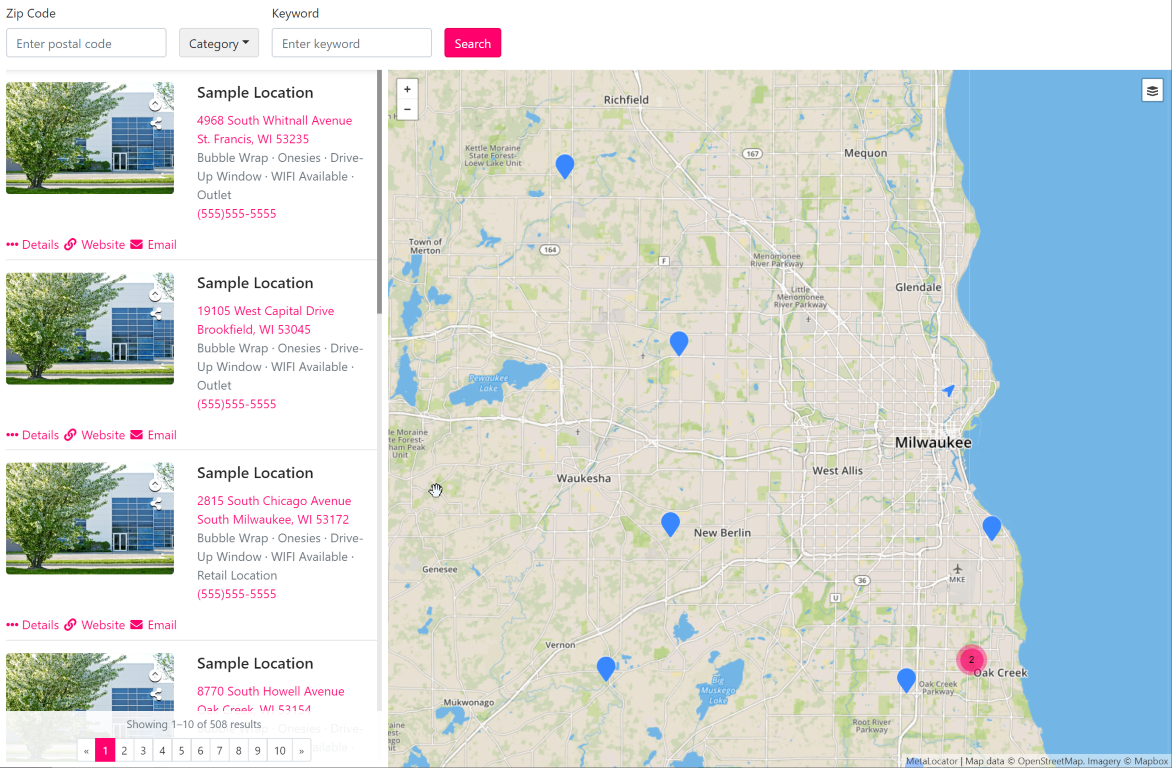The image size is (1172, 768).
Task: Click the results list vertical scrollbar
Action: pyautogui.click(x=380, y=192)
